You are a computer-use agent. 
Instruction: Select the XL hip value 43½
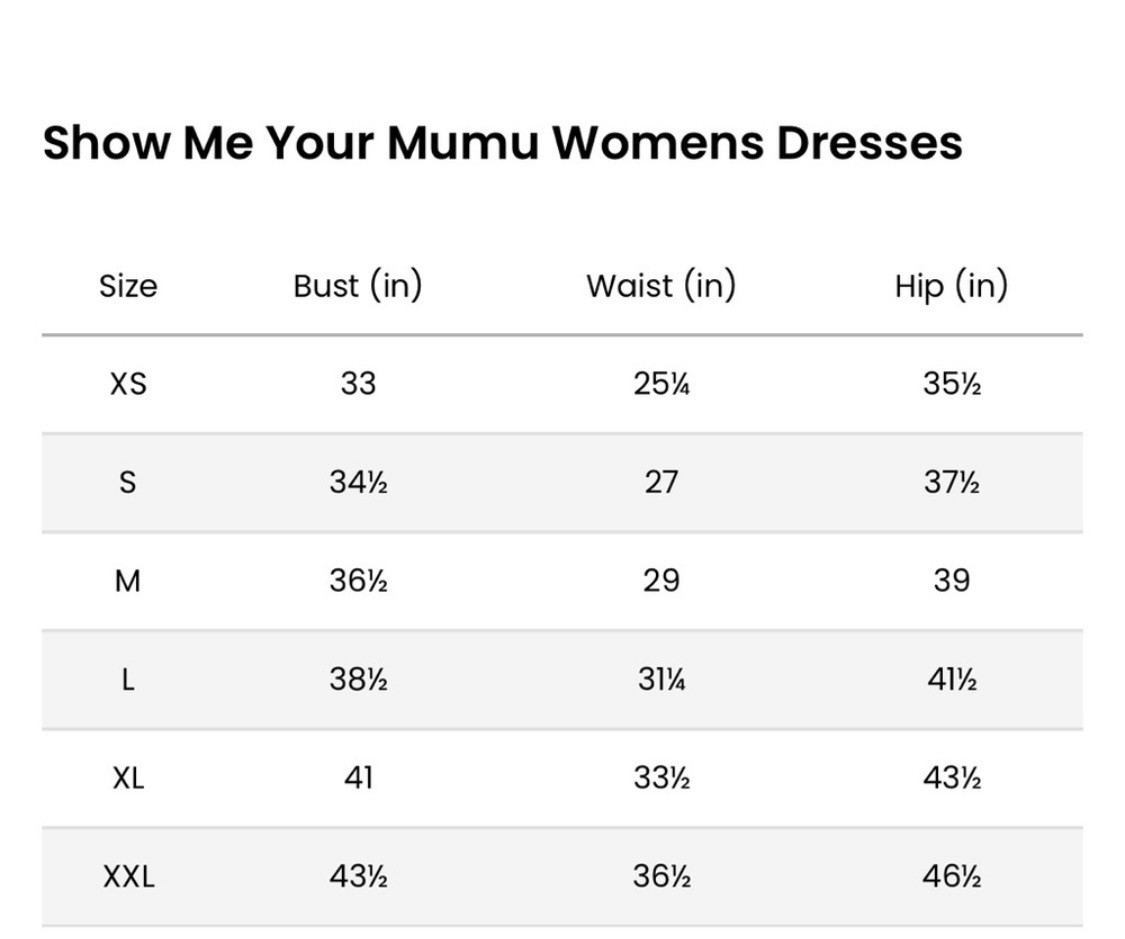[x=951, y=777]
